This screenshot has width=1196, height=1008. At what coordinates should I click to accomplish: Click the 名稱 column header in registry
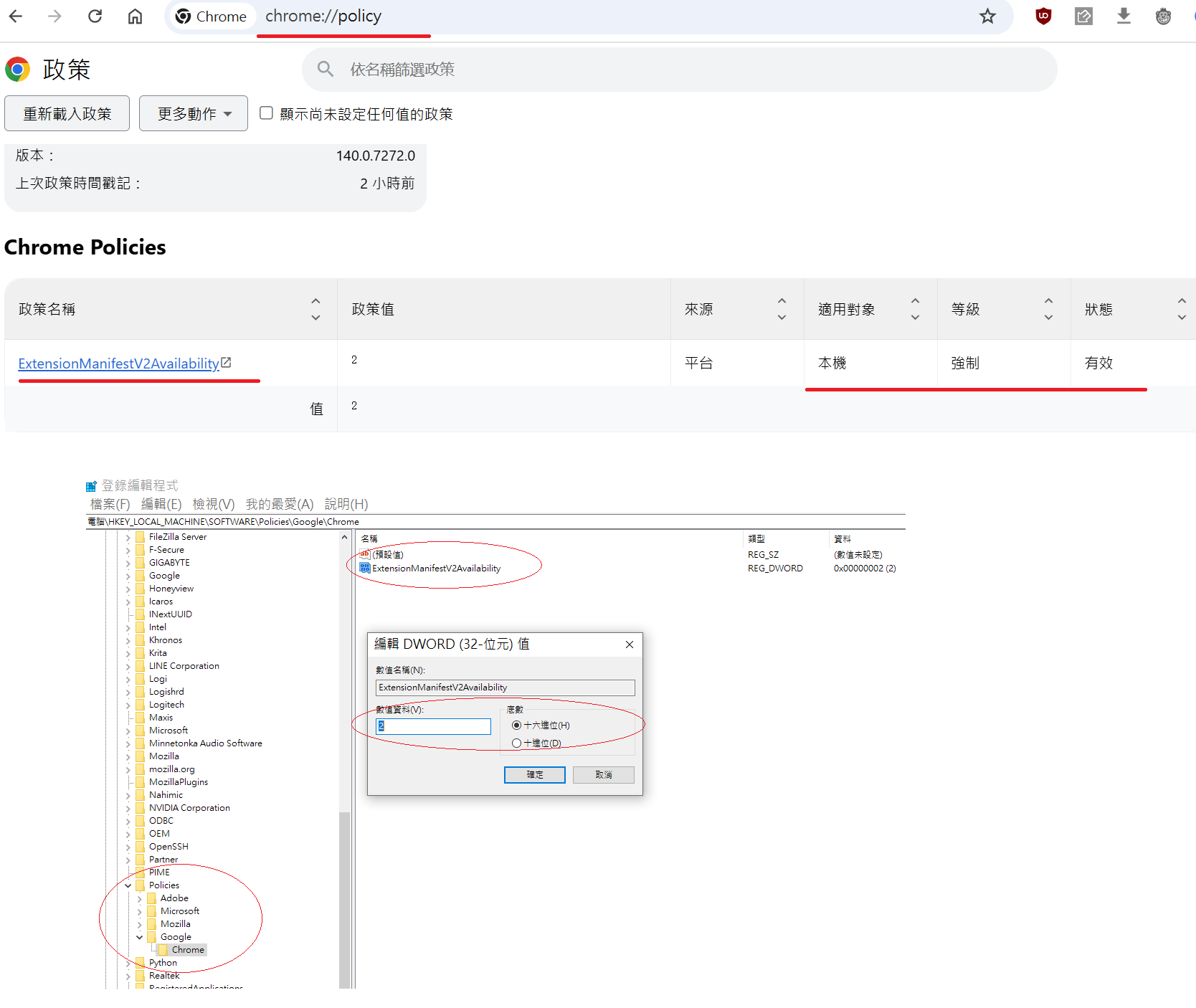point(369,538)
